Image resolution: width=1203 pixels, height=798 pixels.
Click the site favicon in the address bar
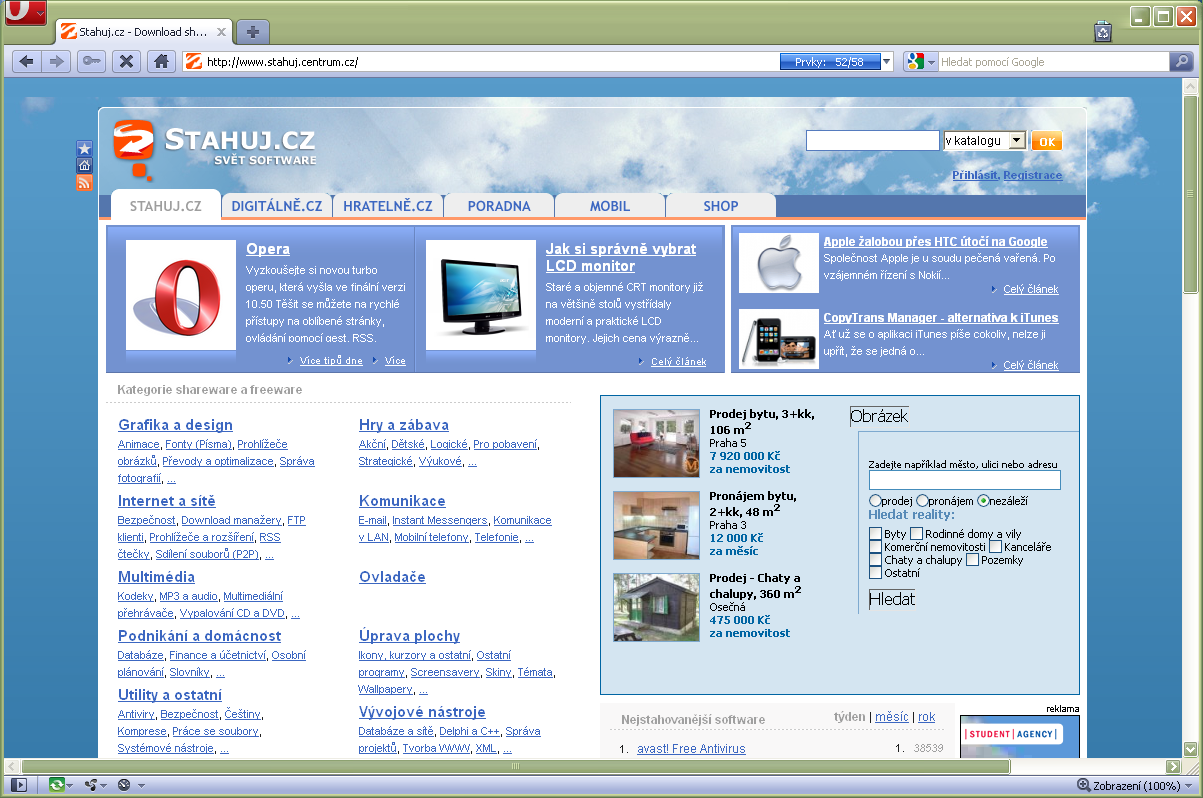tap(194, 62)
